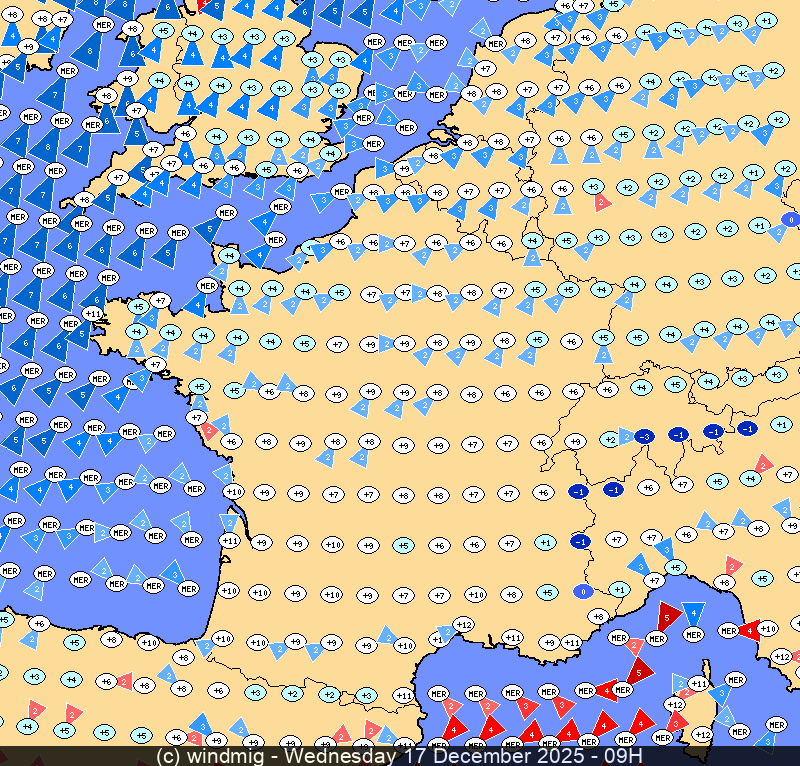Select the +11 label at Brittany's western tip

tap(93, 314)
